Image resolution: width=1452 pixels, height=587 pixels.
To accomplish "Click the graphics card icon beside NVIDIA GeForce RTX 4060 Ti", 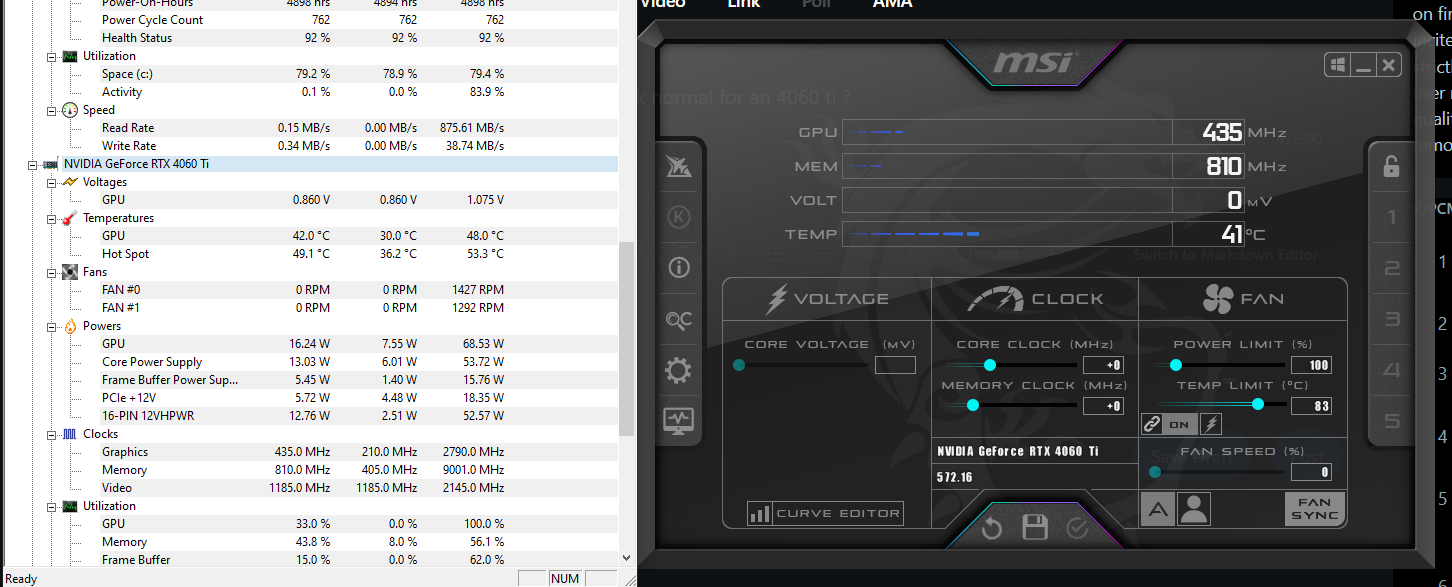I will (x=50, y=164).
